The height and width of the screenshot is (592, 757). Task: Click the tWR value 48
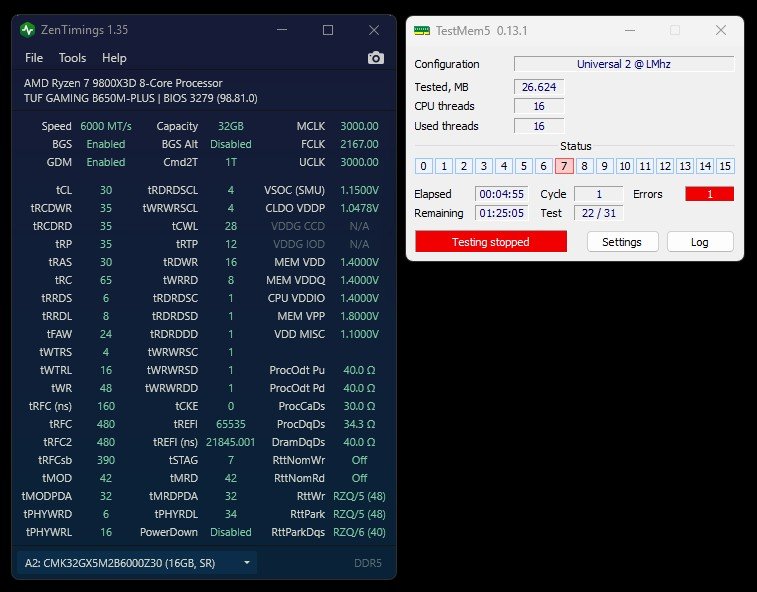106,388
